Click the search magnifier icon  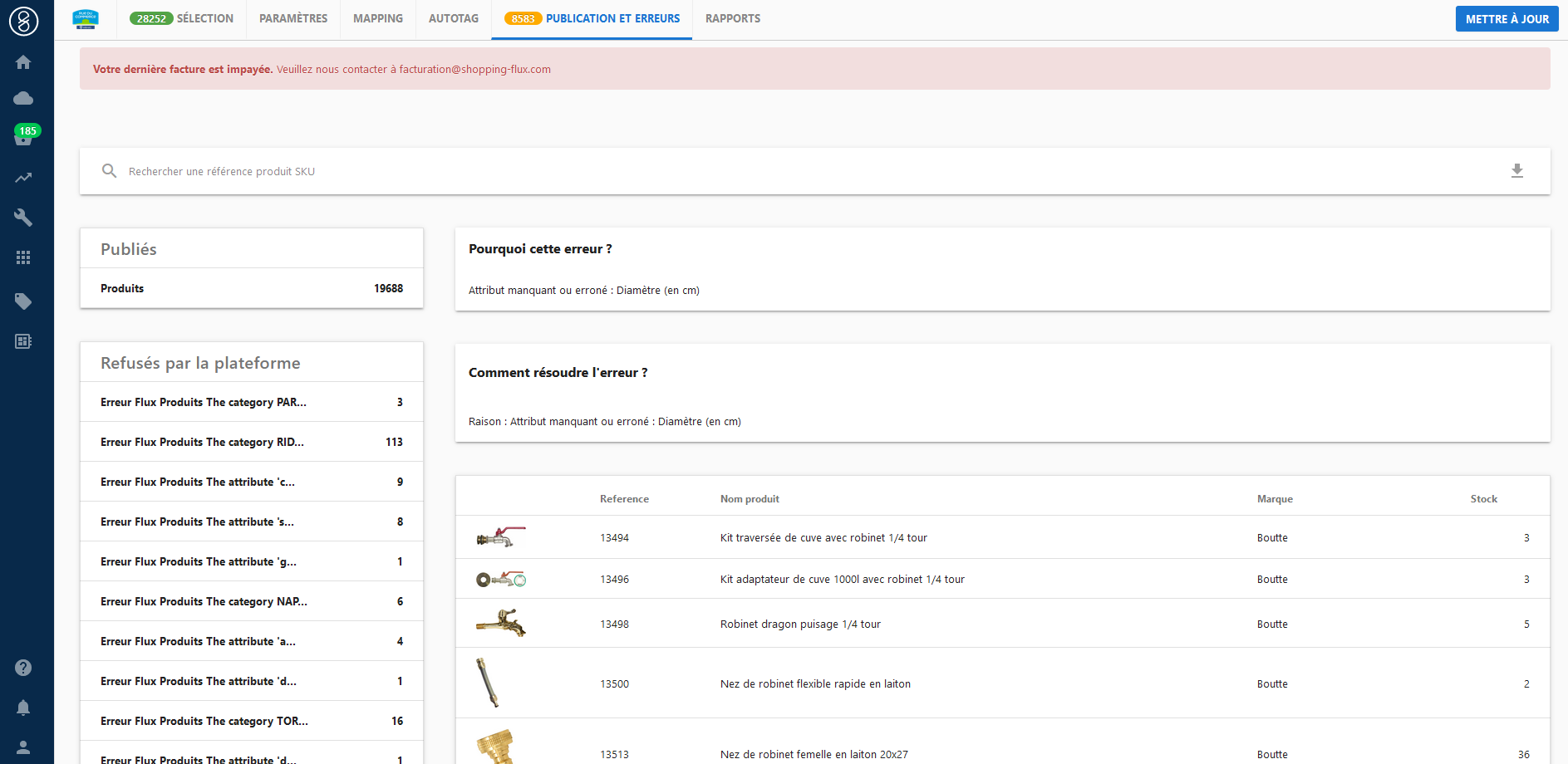(x=109, y=171)
